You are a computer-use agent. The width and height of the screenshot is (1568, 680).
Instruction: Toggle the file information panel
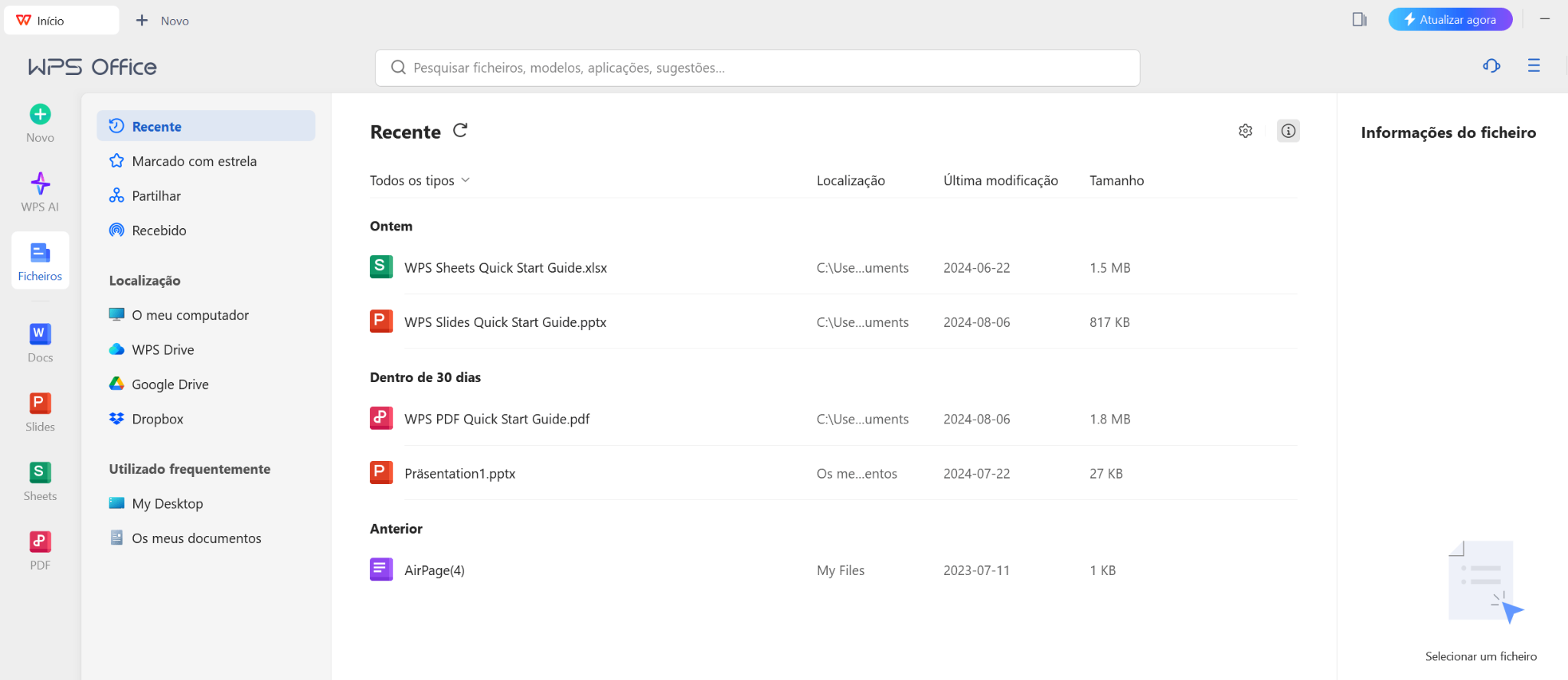(x=1288, y=131)
